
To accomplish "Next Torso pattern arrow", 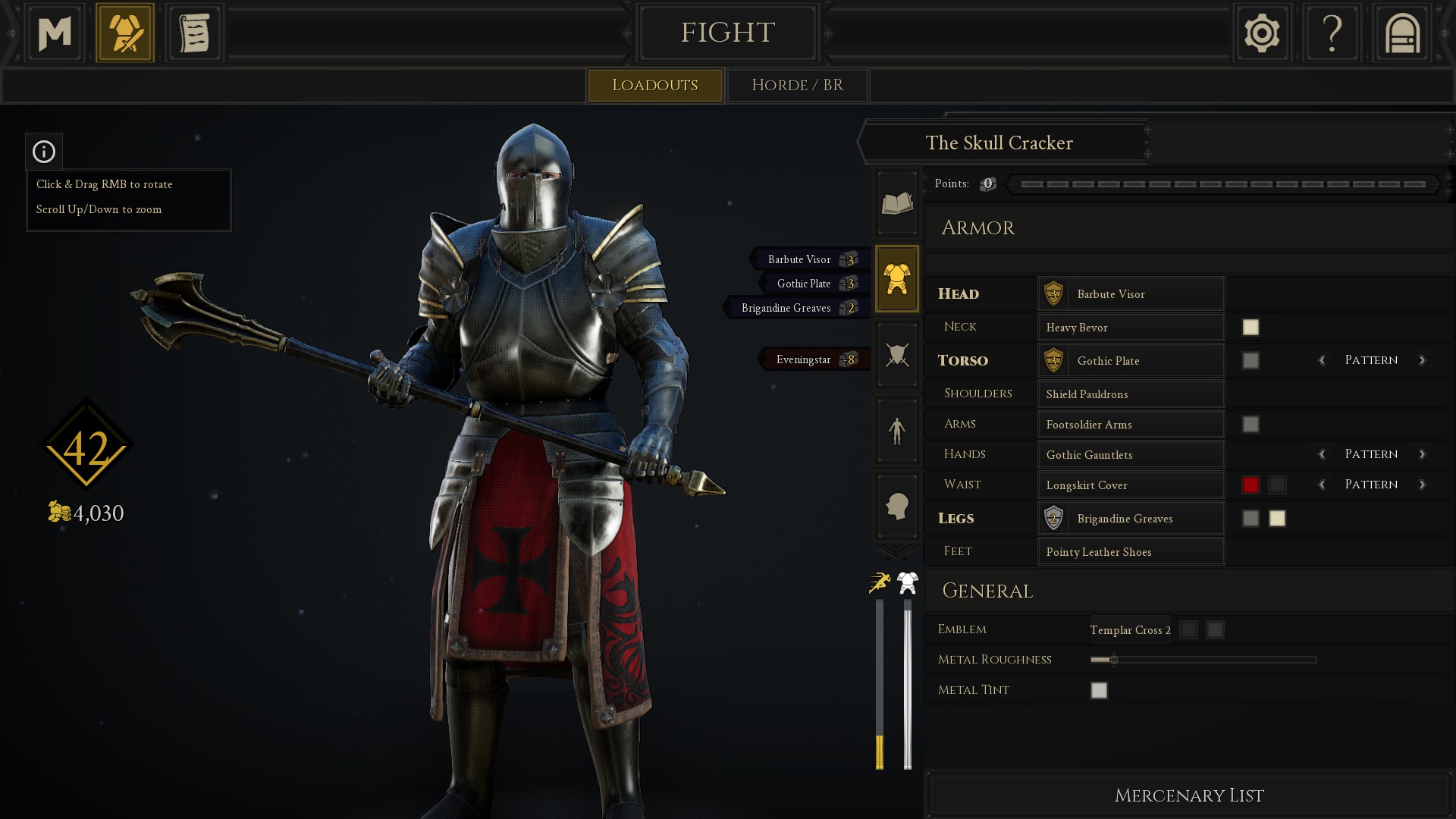I will 1423,360.
